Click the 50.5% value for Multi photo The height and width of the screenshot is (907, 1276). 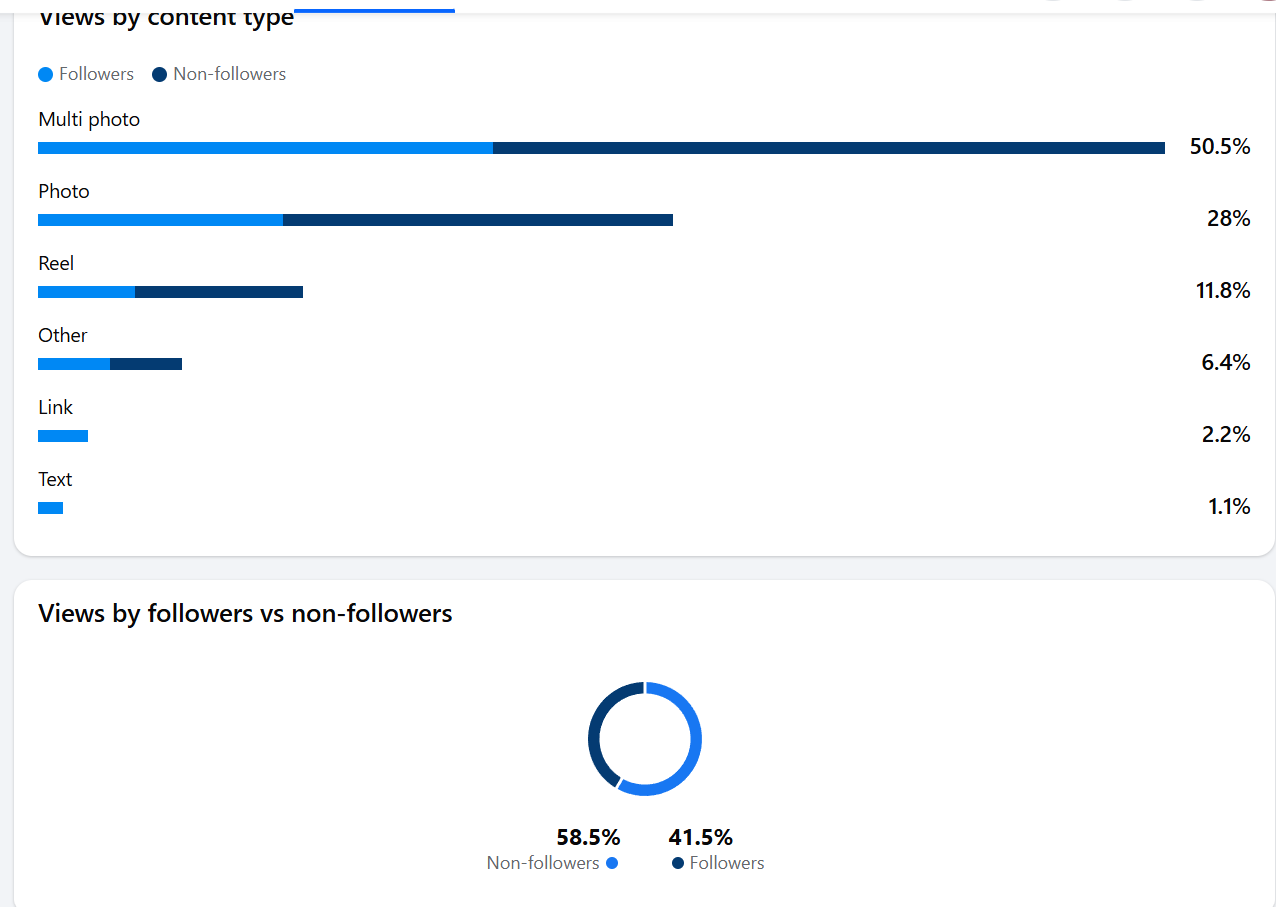point(1219,147)
